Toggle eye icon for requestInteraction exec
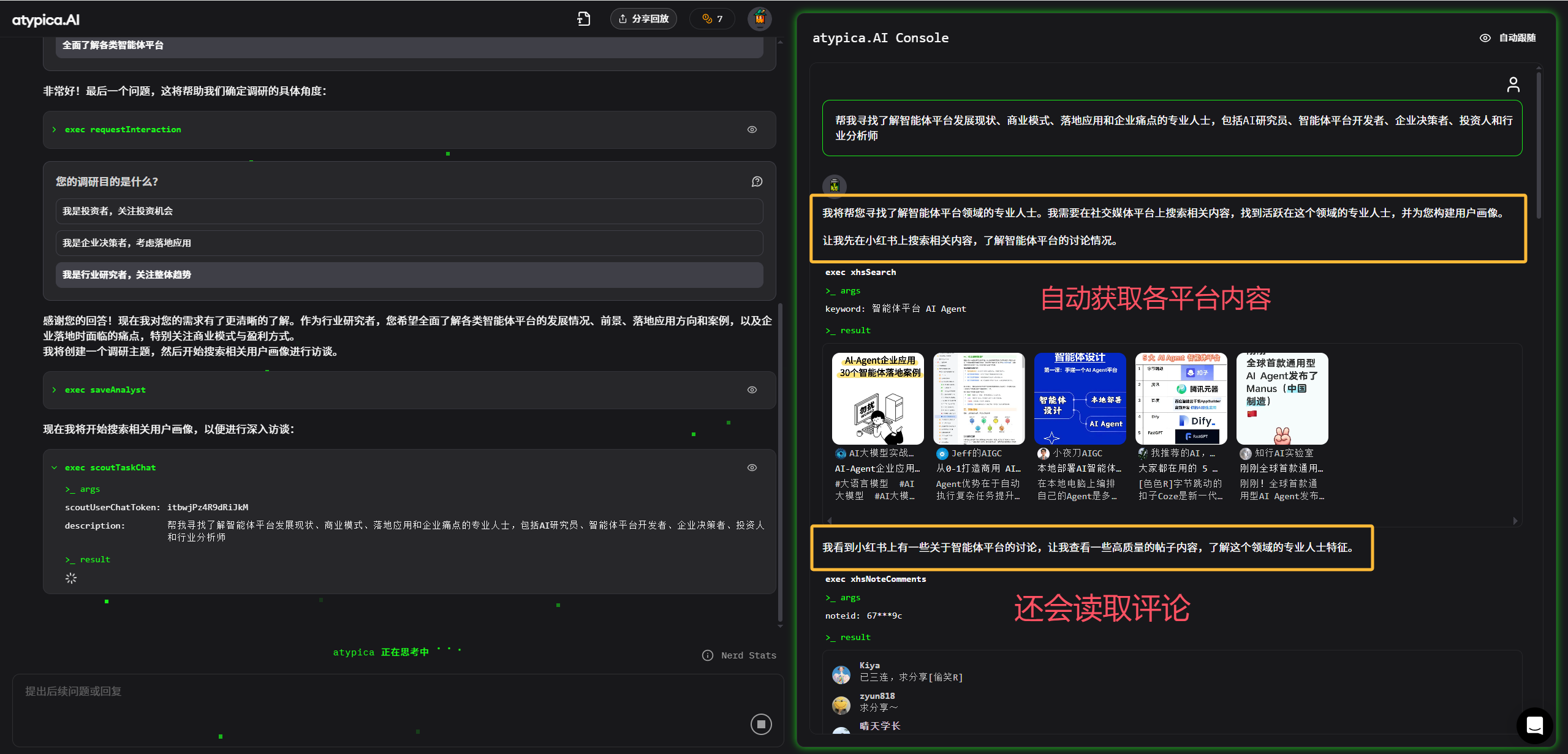Viewport: 1568px width, 754px height. (752, 129)
